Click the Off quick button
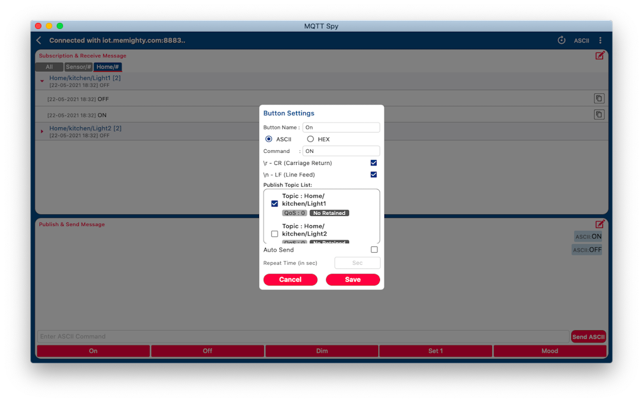This screenshot has height=402, width=643. pos(207,351)
